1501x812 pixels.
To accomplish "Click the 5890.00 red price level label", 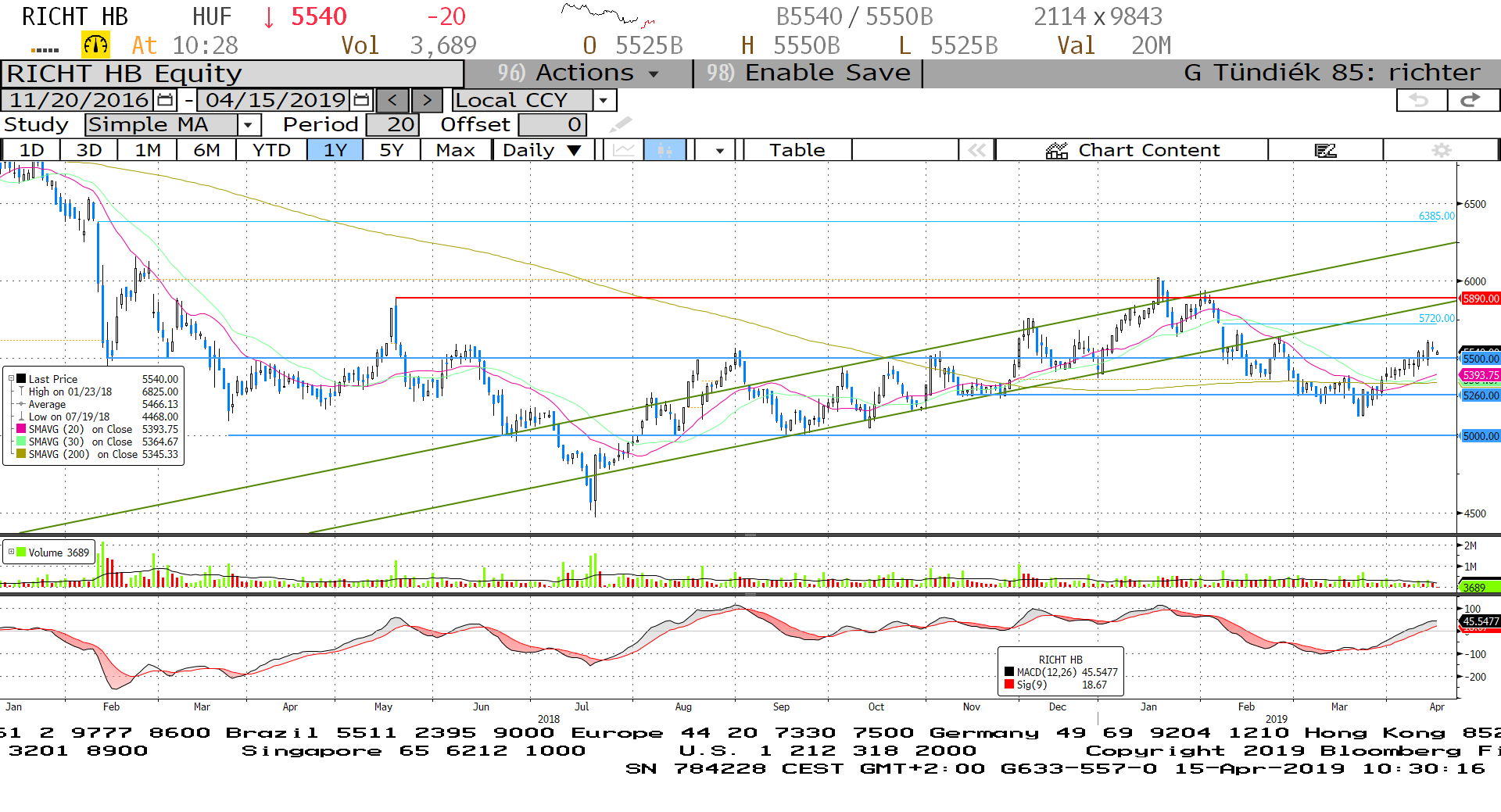I will (x=1481, y=299).
